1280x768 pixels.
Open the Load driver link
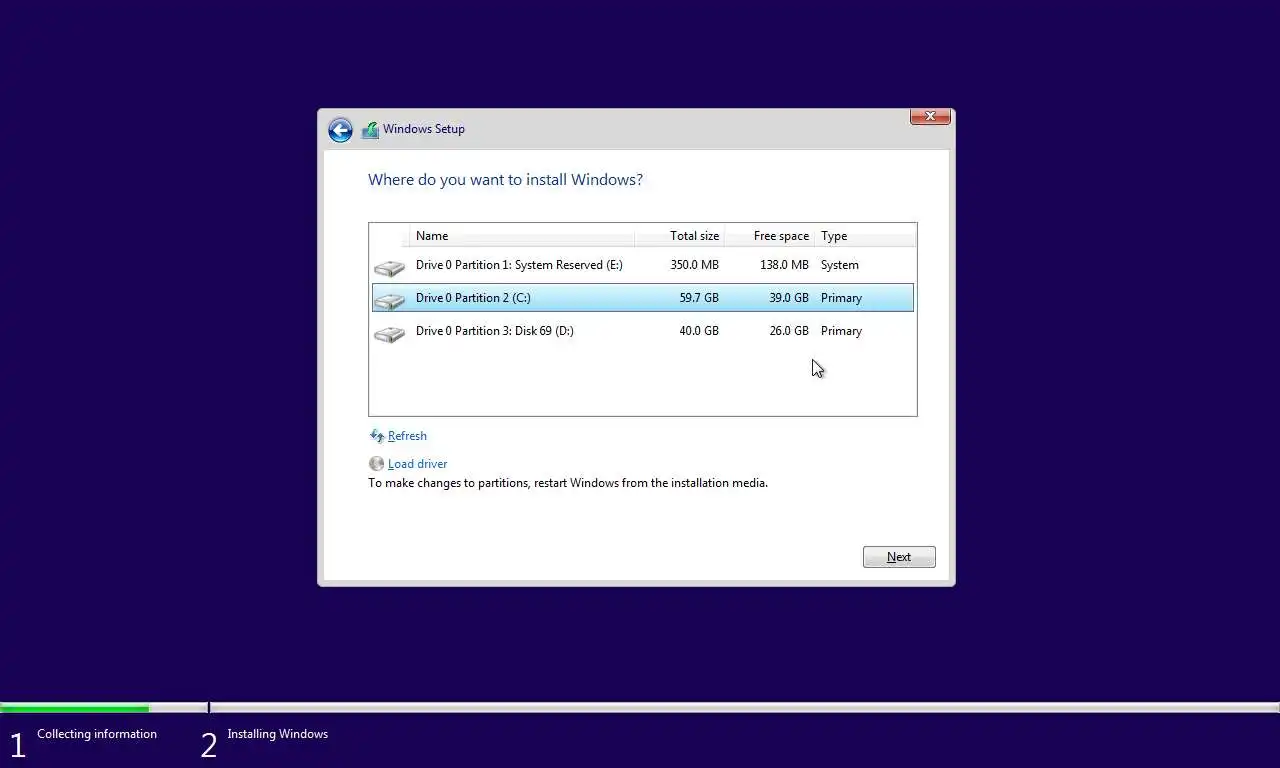tap(417, 464)
